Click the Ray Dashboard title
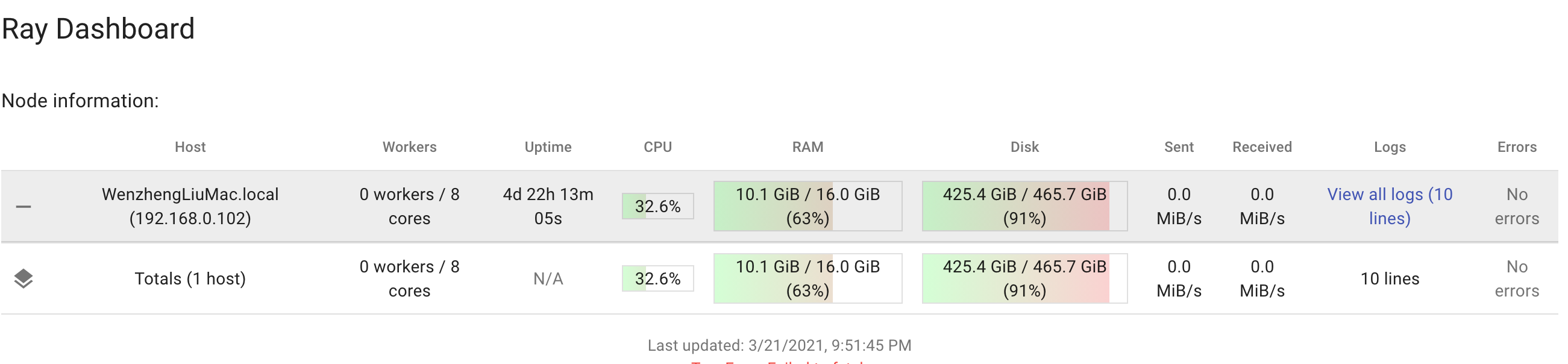Viewport: 1568px width, 364px height. click(98, 29)
